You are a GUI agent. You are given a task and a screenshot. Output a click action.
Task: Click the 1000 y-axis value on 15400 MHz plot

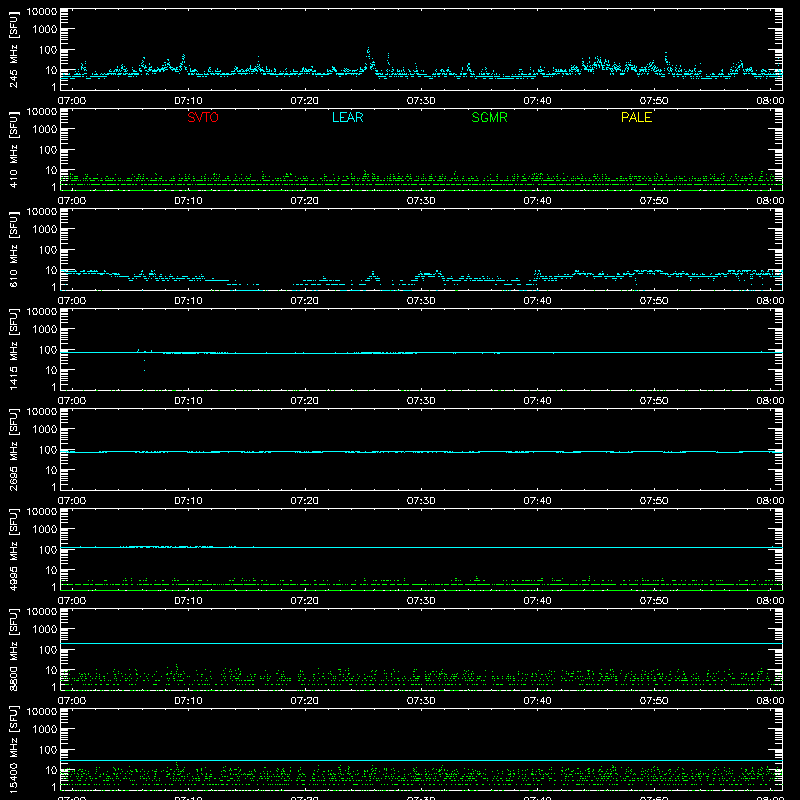45,730
